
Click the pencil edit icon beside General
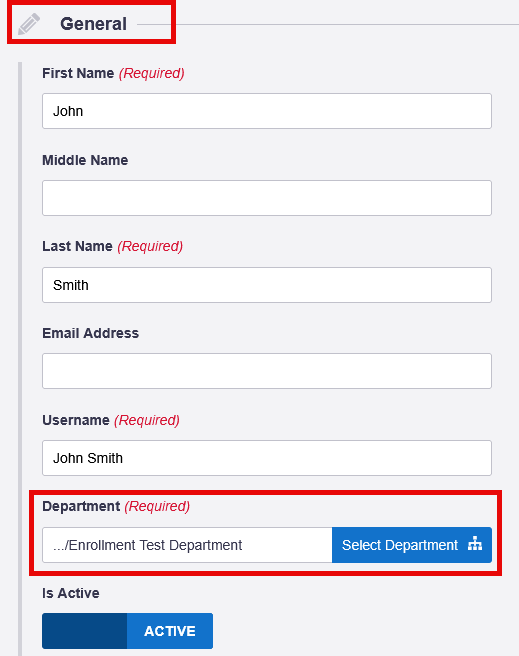pyautogui.click(x=28, y=24)
